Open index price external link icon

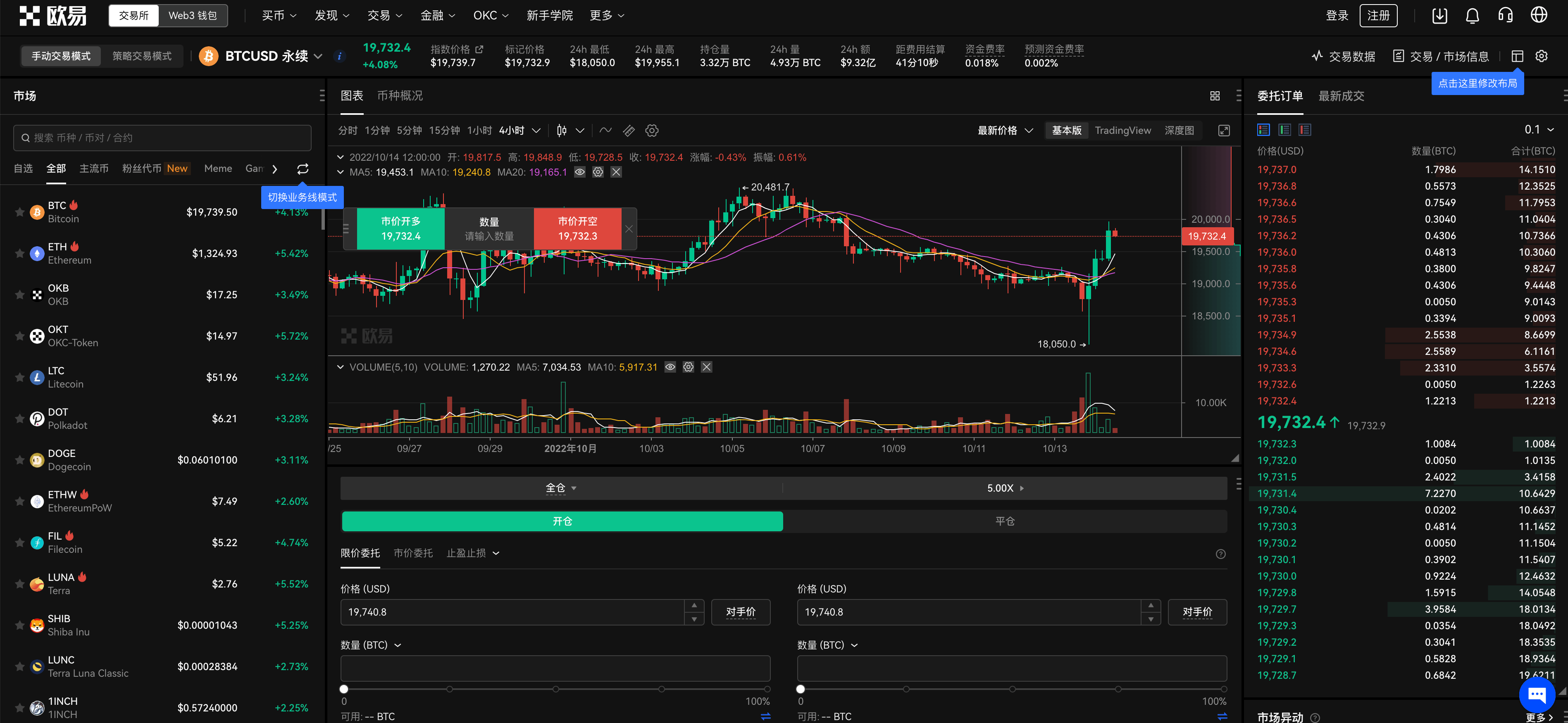(x=479, y=49)
